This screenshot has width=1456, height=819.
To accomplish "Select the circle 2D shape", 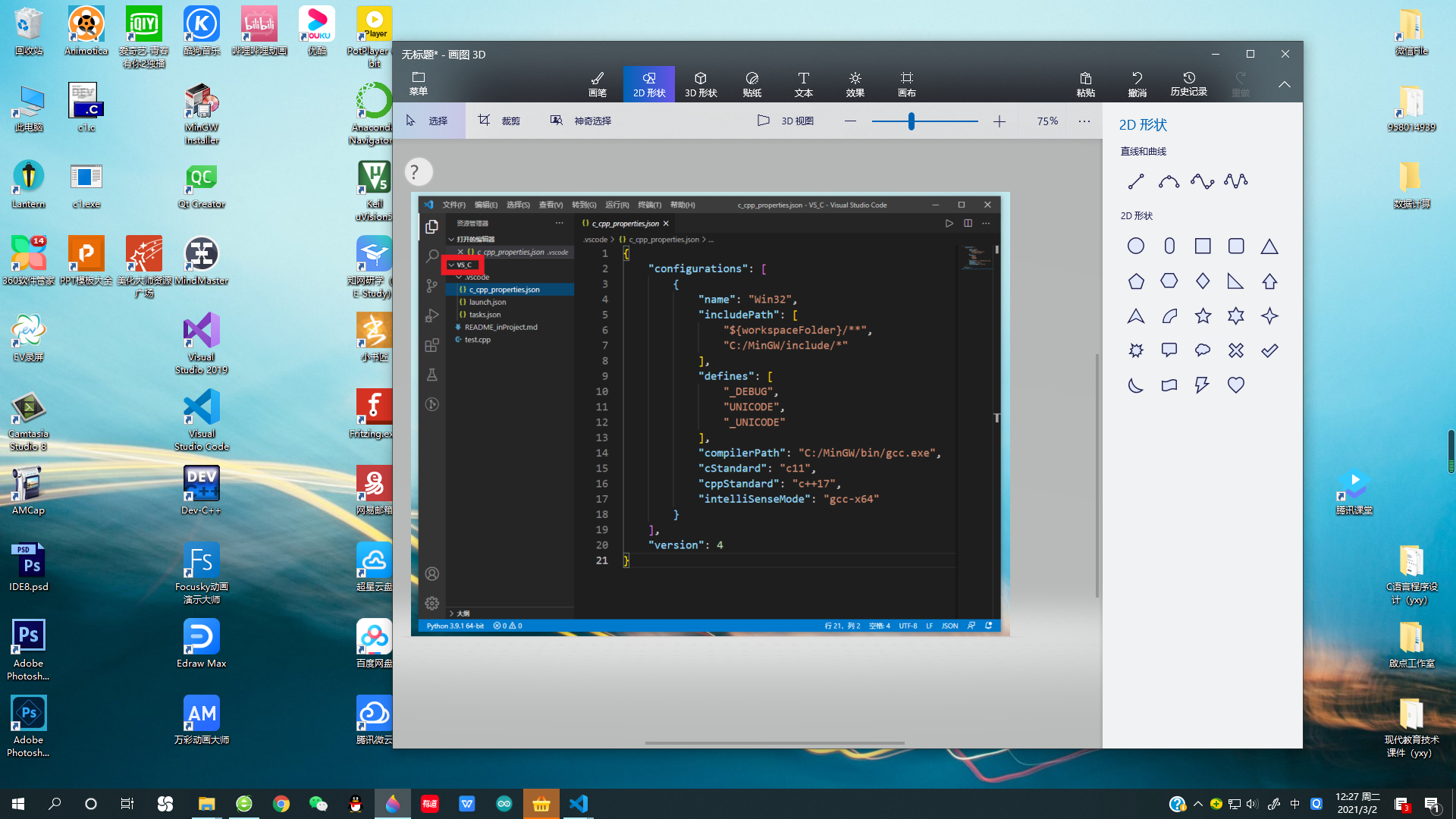I will pyautogui.click(x=1136, y=246).
